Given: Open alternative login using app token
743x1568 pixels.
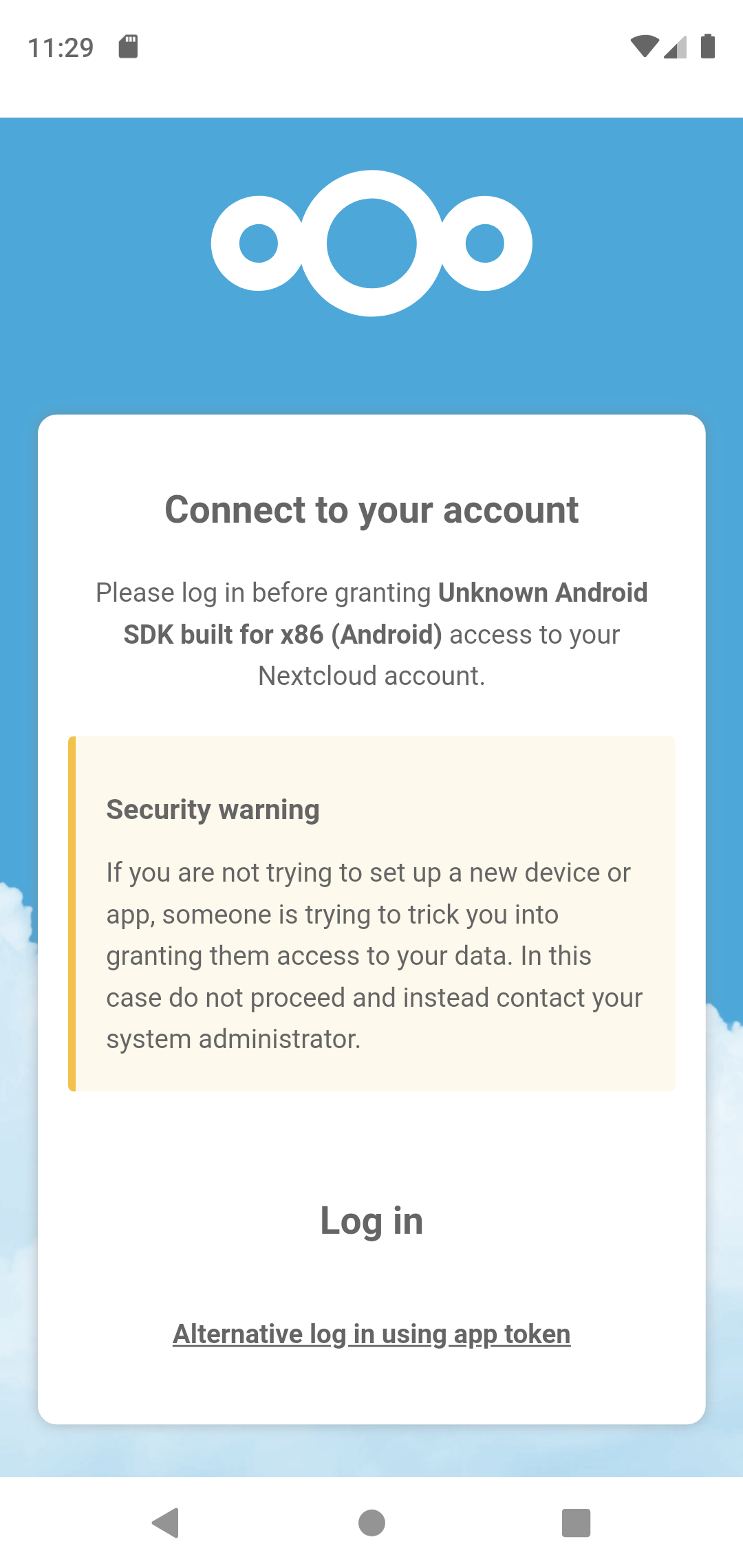Looking at the screenshot, I should coord(371,1333).
